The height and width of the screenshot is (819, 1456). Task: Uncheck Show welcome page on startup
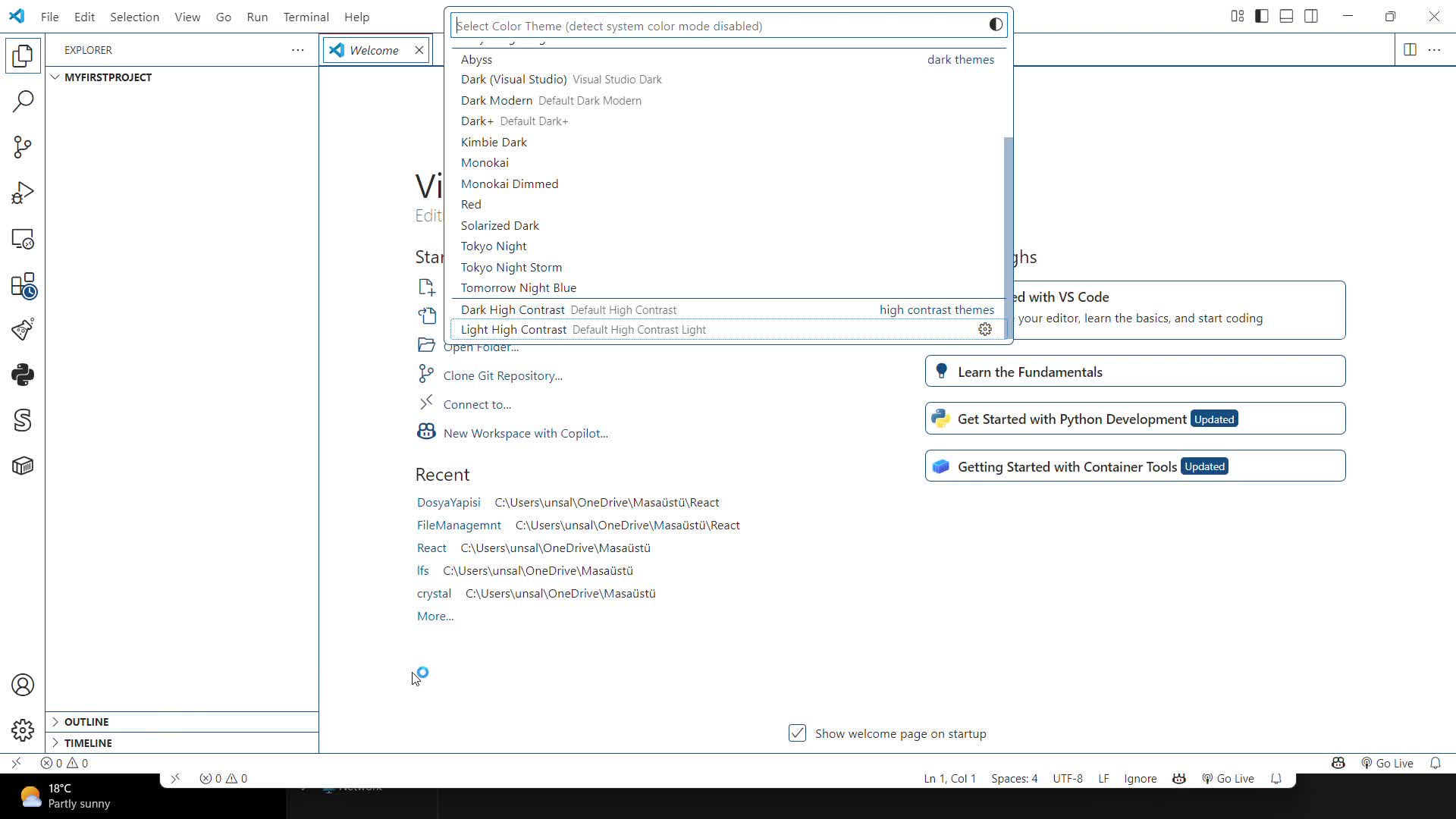click(x=797, y=733)
